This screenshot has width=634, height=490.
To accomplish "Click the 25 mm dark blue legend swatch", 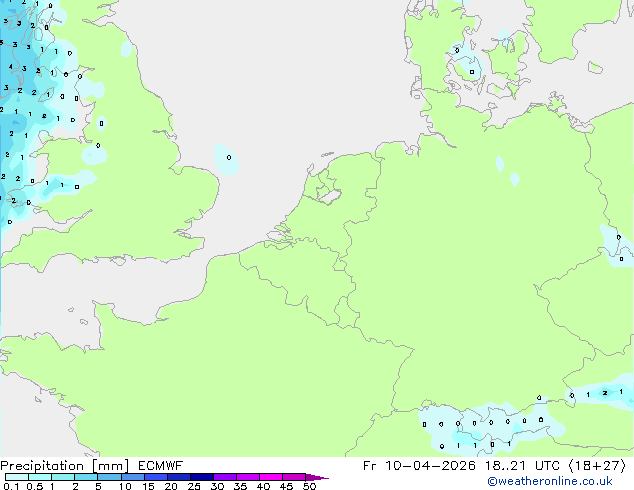I will (x=202, y=477).
